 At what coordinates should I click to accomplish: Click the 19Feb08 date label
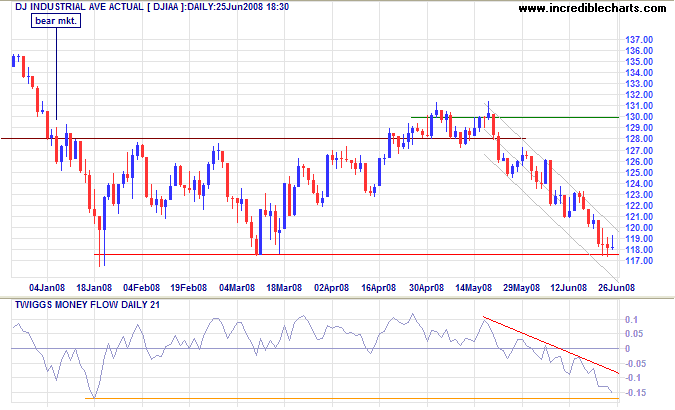click(x=189, y=288)
